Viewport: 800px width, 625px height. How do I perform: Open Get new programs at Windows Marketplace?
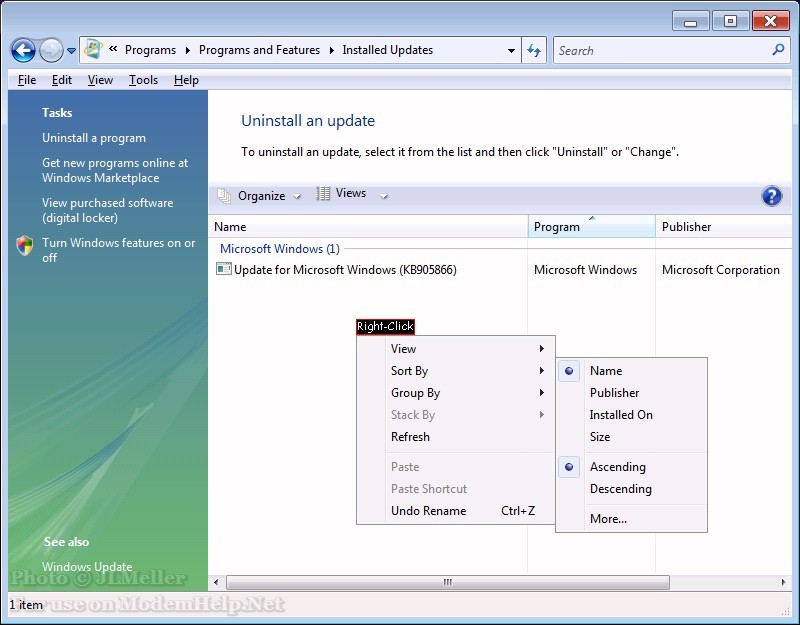tap(115, 170)
